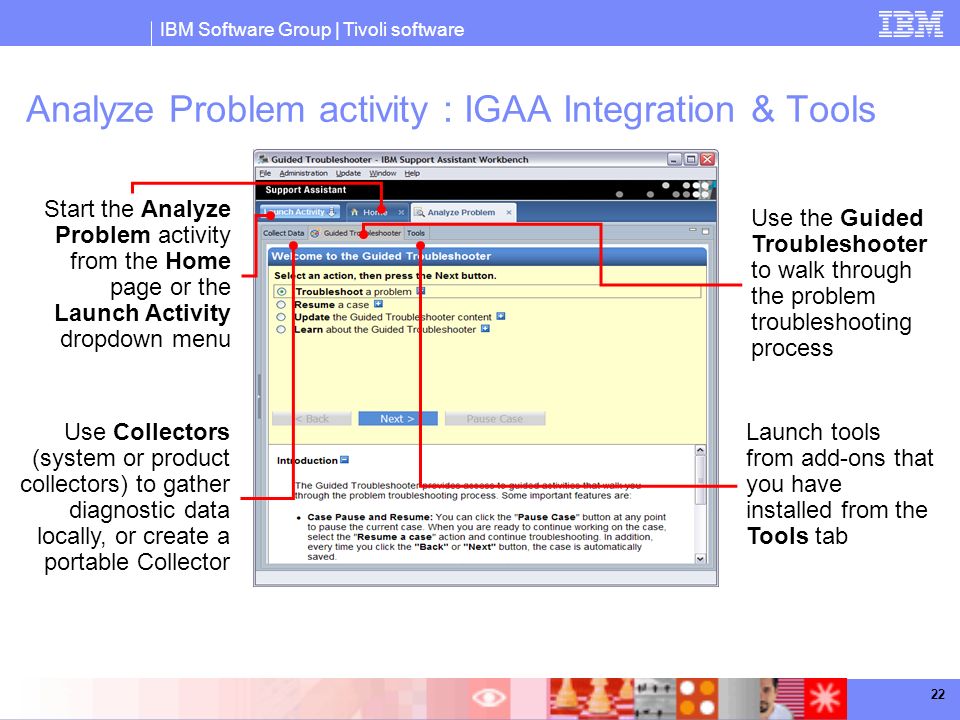
Task: Switch to the Home tab
Action: click(x=375, y=212)
